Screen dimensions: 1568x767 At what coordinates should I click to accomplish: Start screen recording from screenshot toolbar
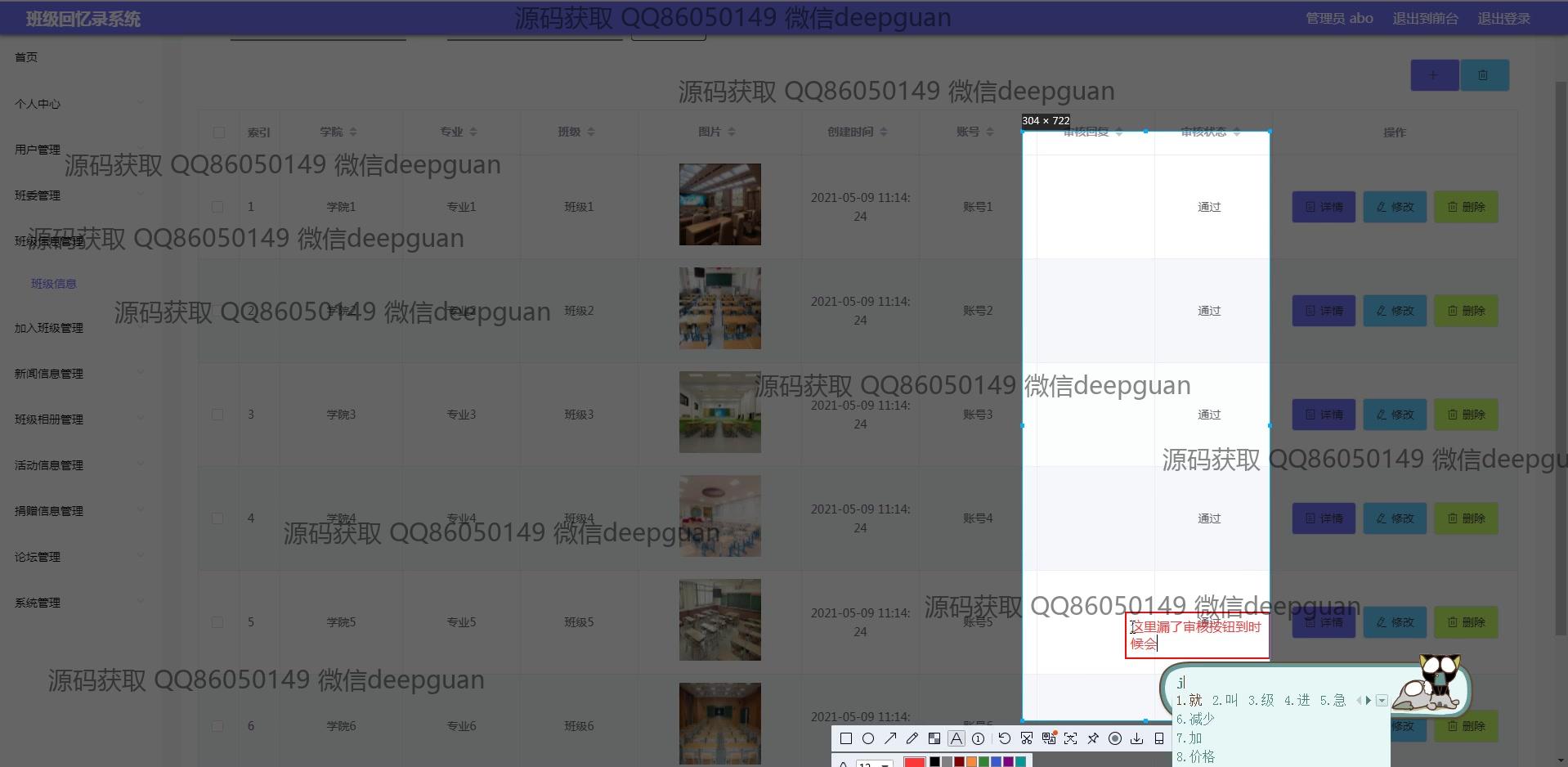[x=1115, y=739]
